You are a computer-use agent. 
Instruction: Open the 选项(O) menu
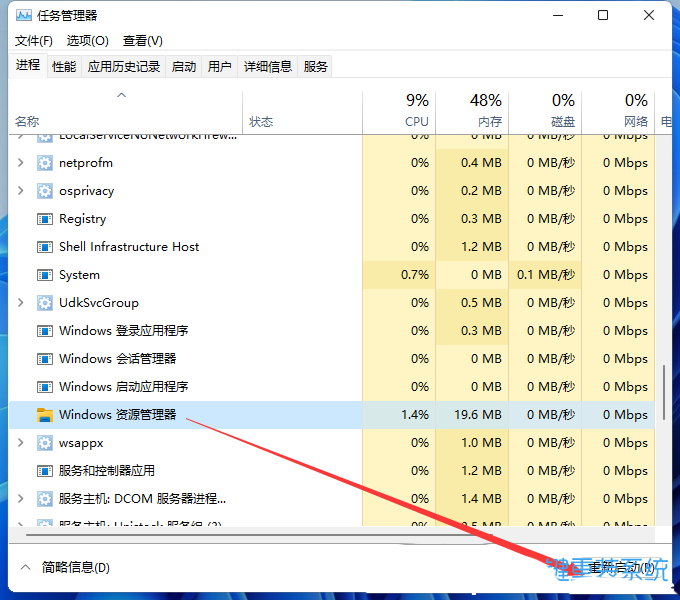coord(88,41)
